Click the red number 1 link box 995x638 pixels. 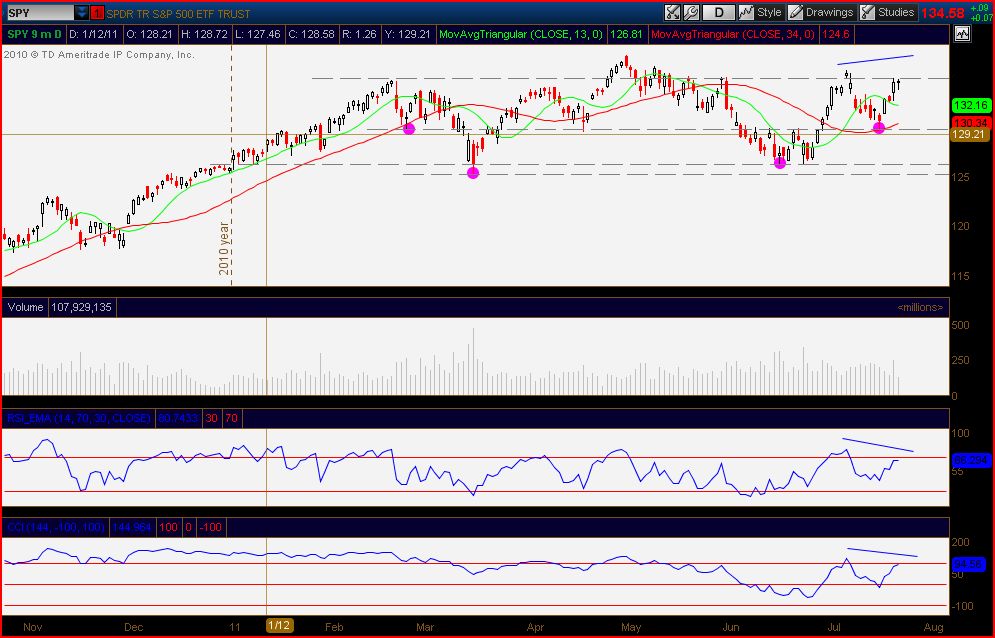coord(98,12)
